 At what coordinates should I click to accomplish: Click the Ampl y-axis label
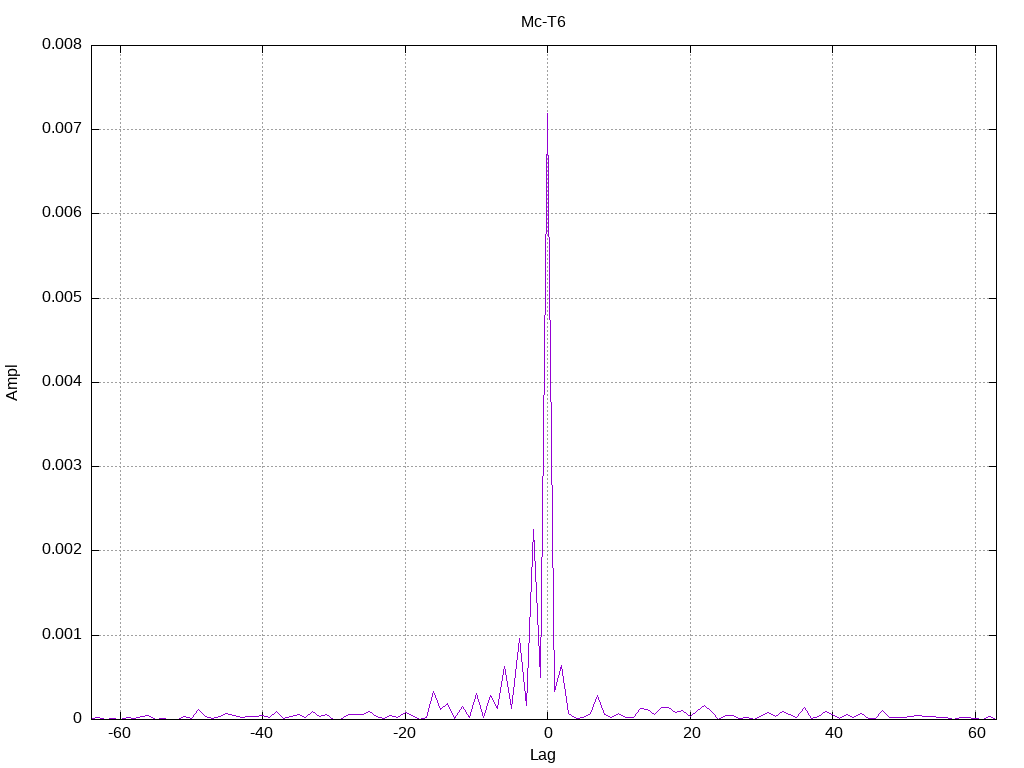click(12, 383)
